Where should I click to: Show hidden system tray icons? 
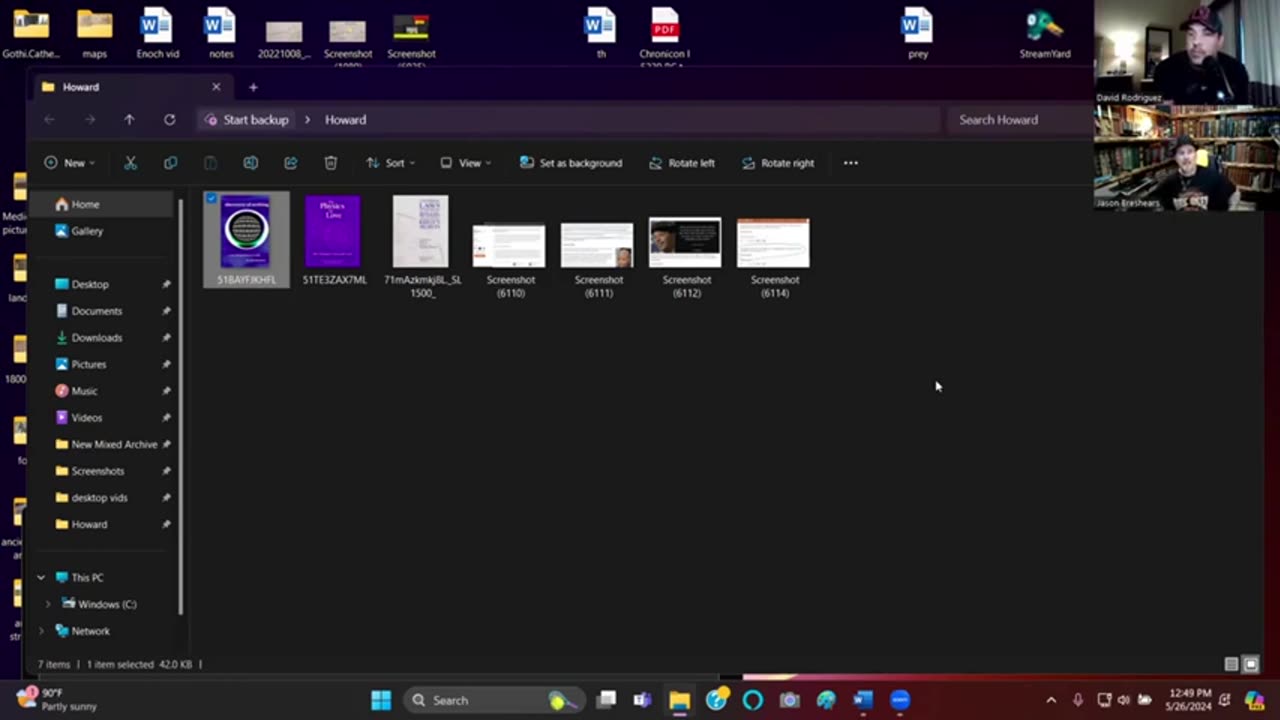click(1051, 700)
